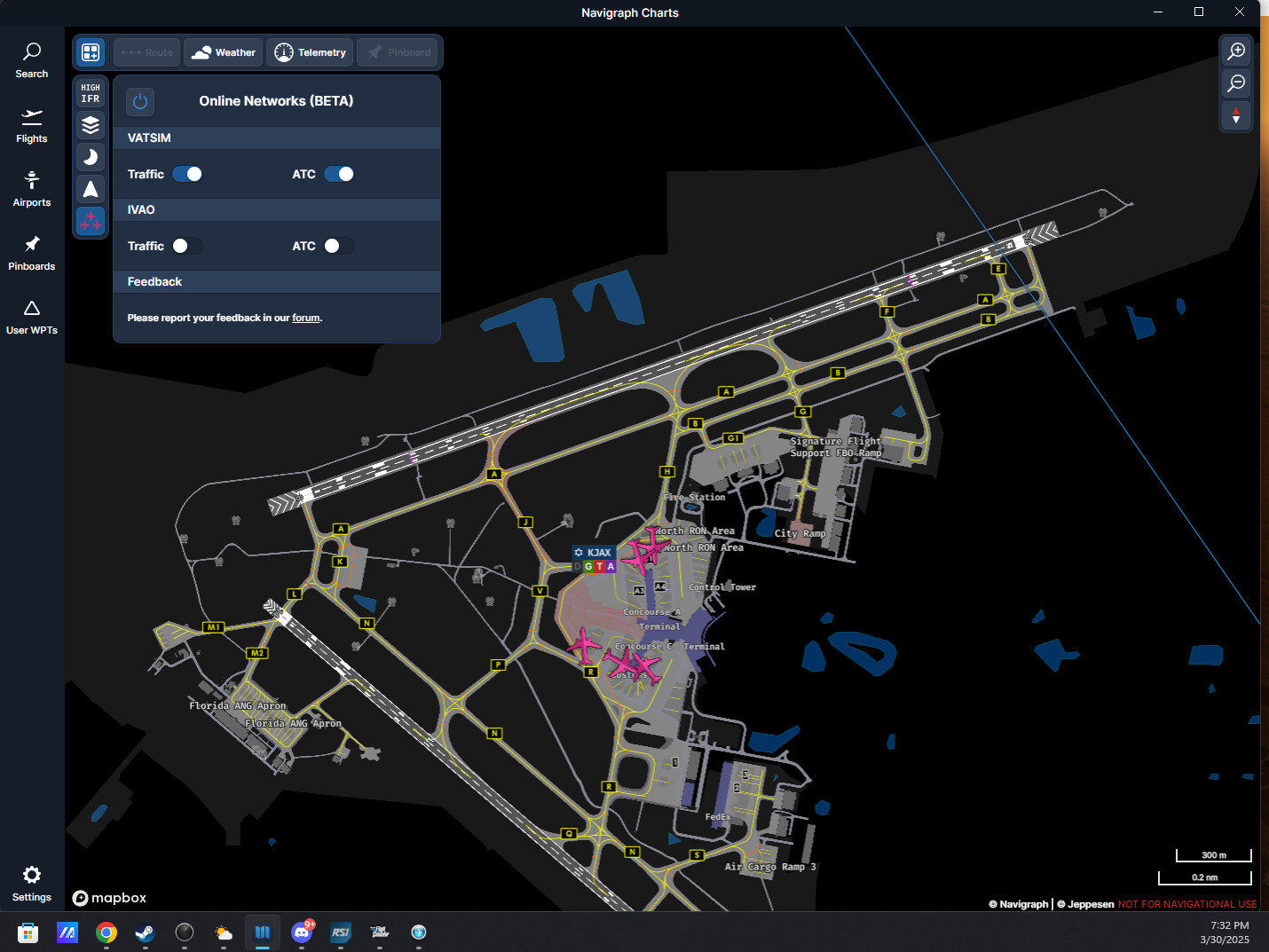Open the taskbar clock and date
Viewport: 1269px width, 952px height.
click(x=1226, y=932)
